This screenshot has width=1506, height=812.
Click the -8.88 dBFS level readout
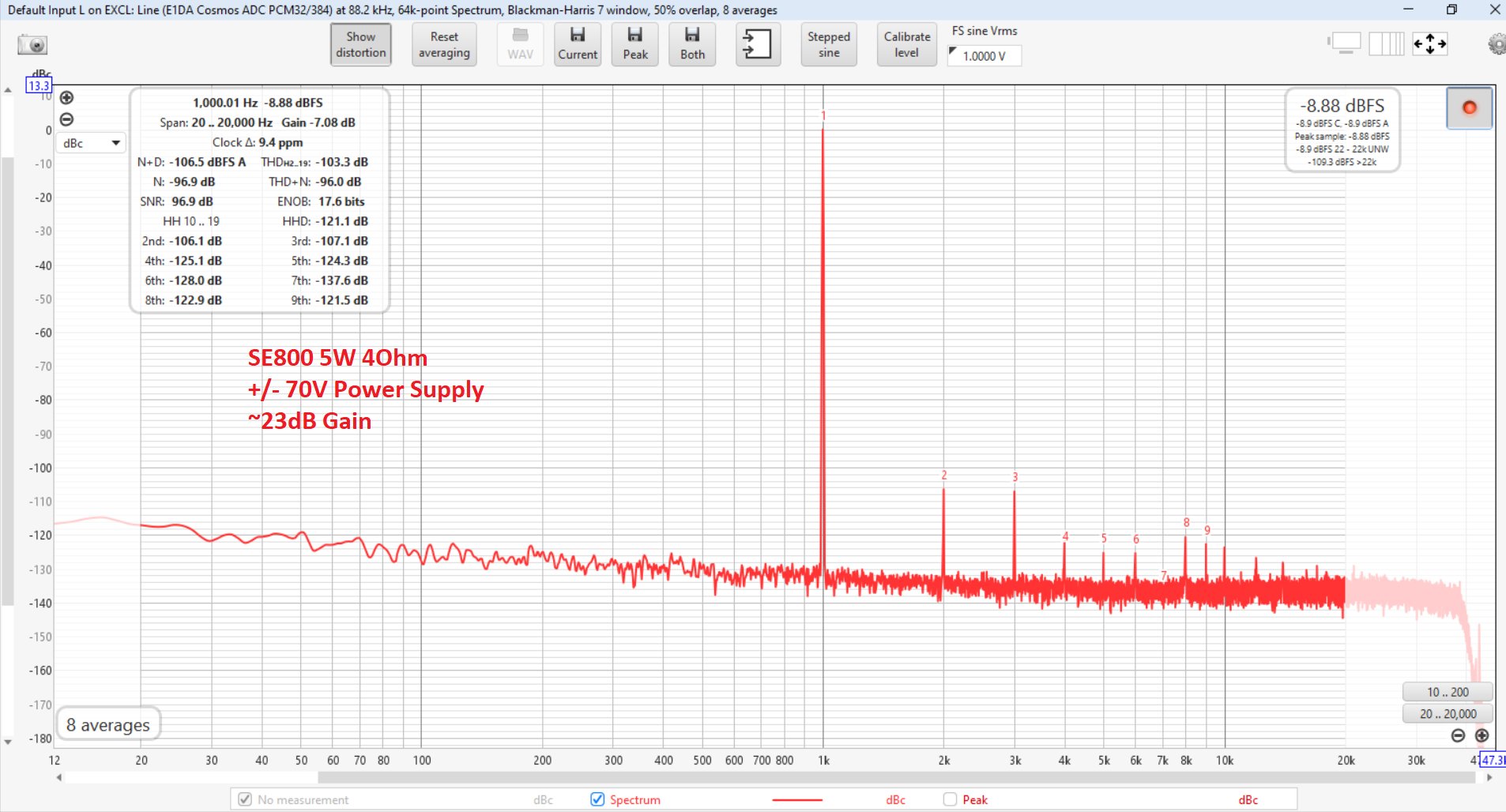[1342, 106]
